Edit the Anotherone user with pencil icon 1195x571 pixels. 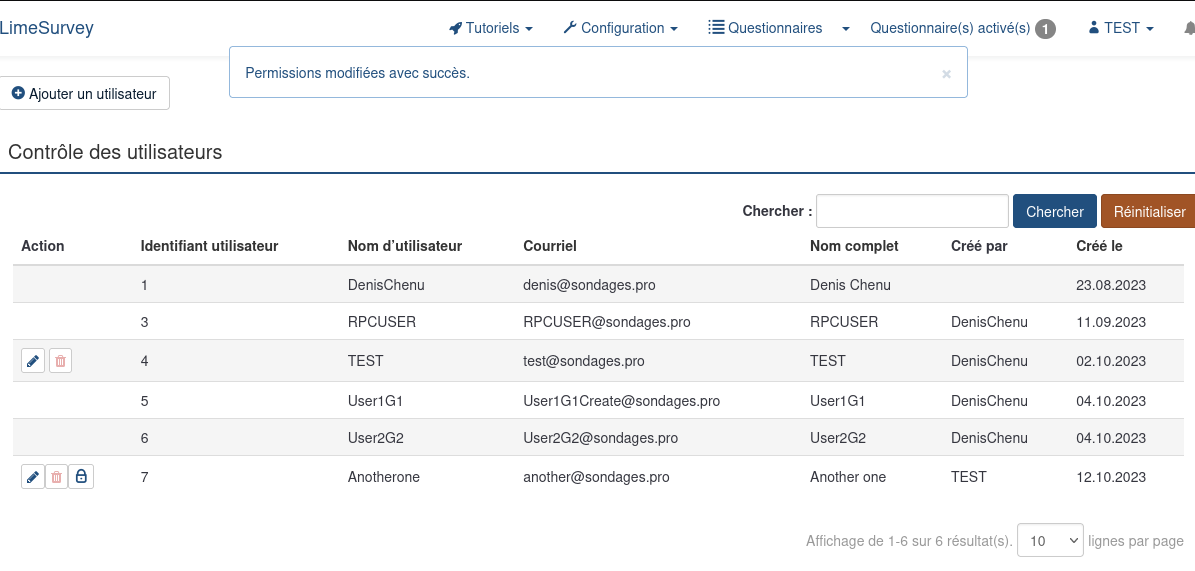pyautogui.click(x=33, y=477)
